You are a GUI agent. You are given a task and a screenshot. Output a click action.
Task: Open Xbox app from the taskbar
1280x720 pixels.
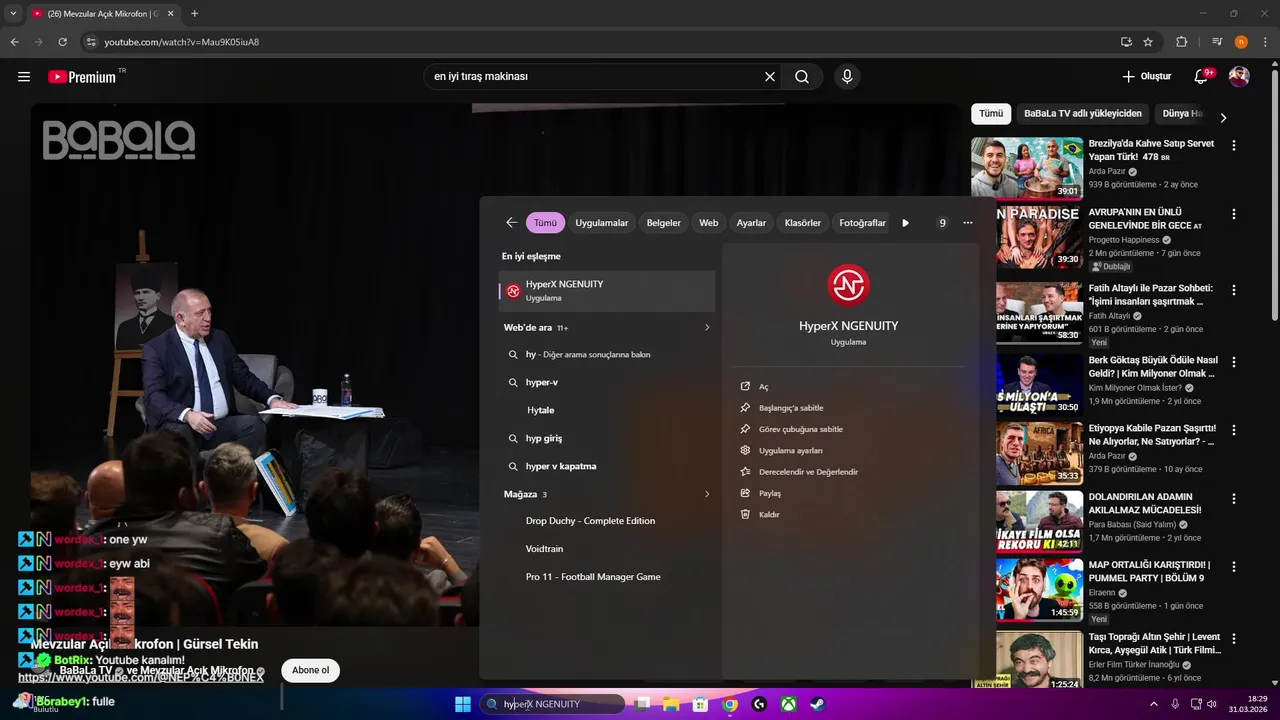(x=789, y=704)
